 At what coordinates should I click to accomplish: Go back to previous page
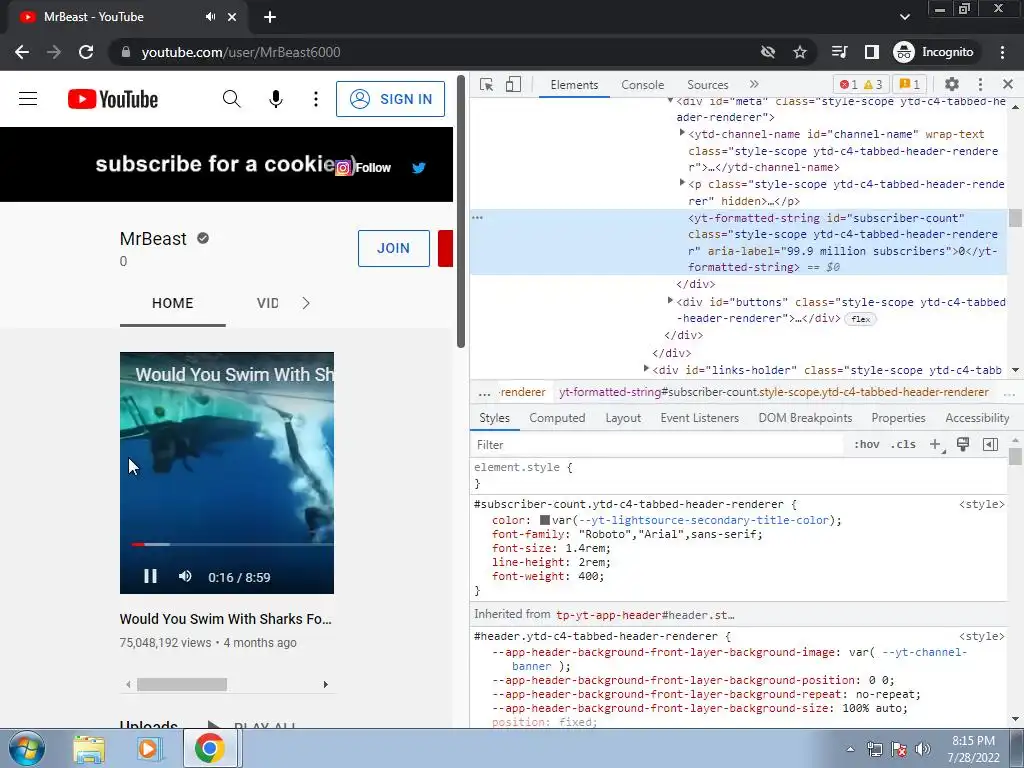tap(22, 52)
